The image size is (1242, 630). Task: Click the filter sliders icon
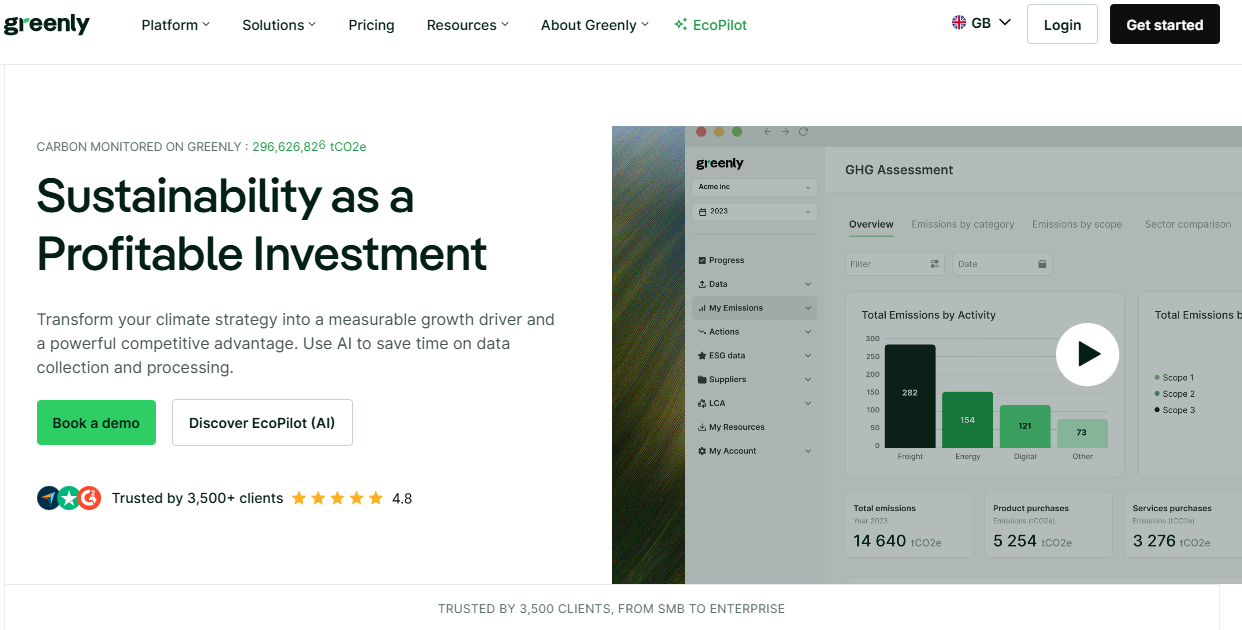(935, 264)
